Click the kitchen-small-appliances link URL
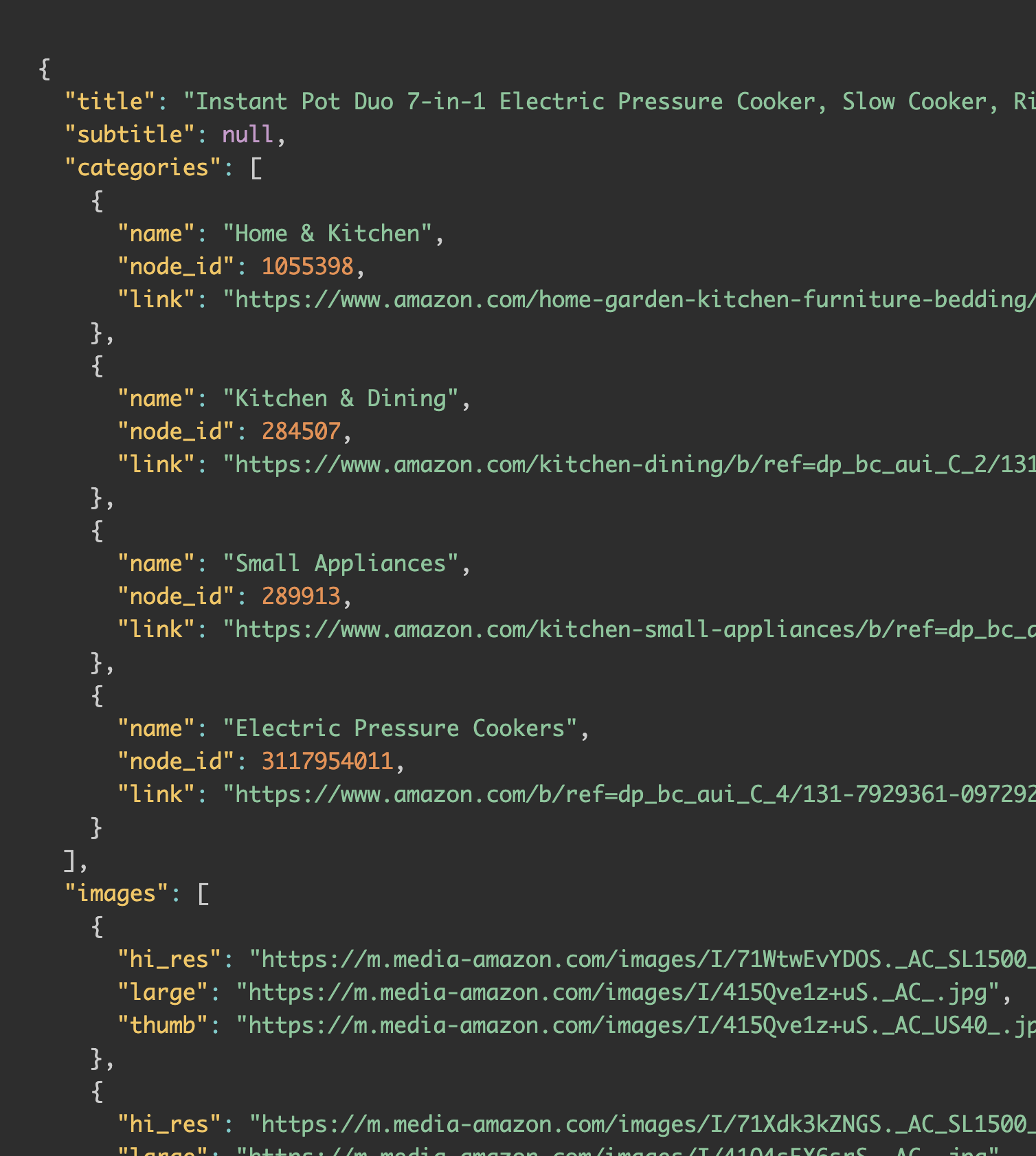 click(629, 630)
